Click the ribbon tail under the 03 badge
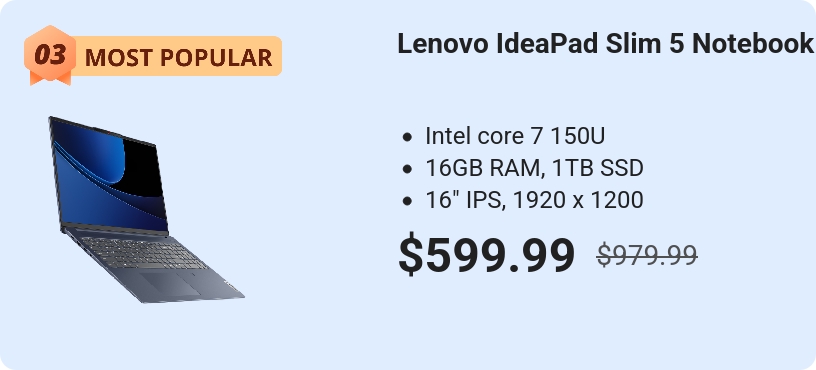 (50, 78)
